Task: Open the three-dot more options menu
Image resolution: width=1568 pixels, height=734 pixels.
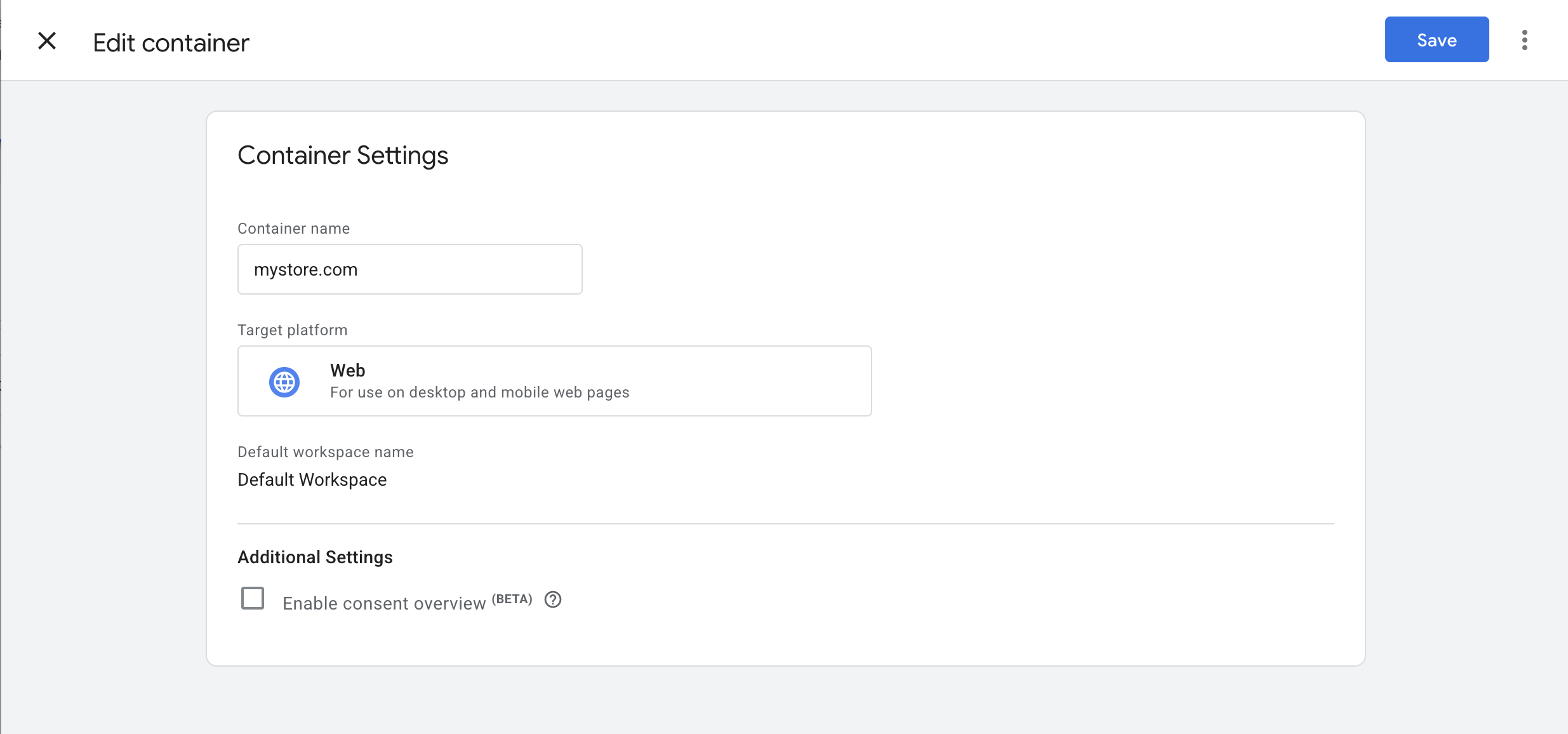Action: pyautogui.click(x=1524, y=40)
